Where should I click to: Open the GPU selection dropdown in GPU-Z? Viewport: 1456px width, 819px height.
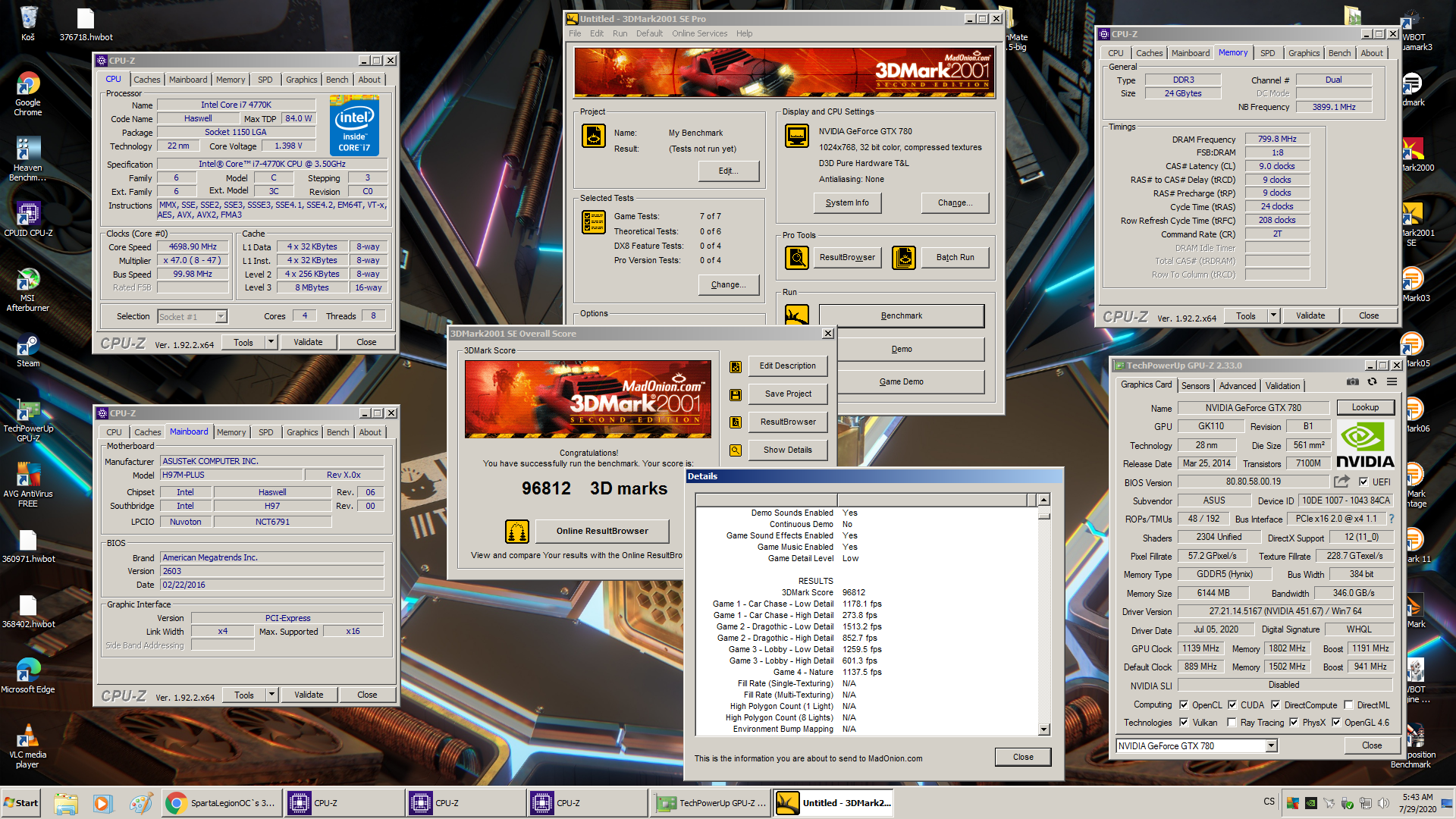[x=1271, y=746]
